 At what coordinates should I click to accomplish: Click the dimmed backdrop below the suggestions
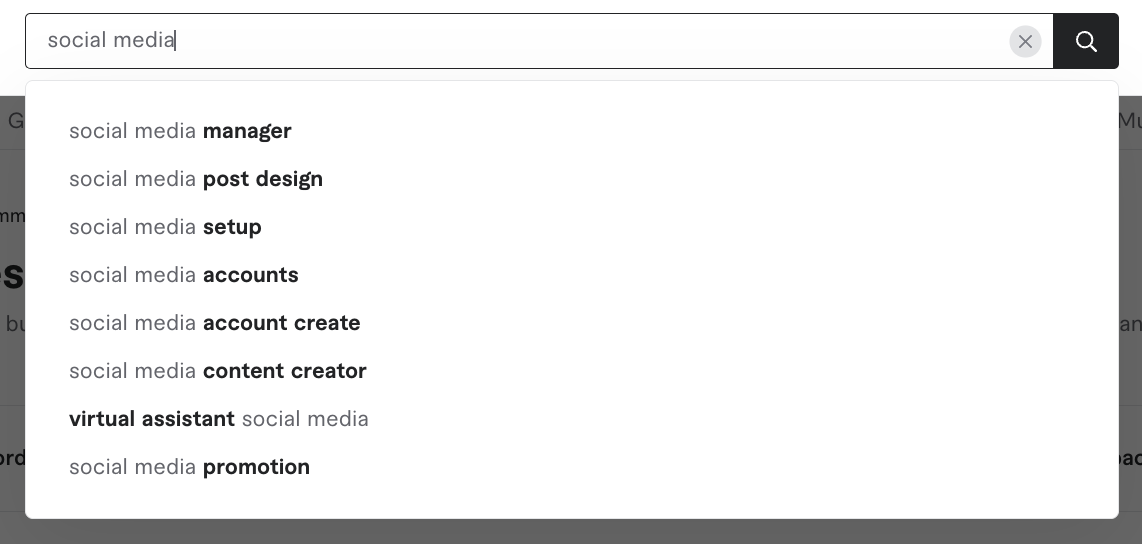pos(570,532)
